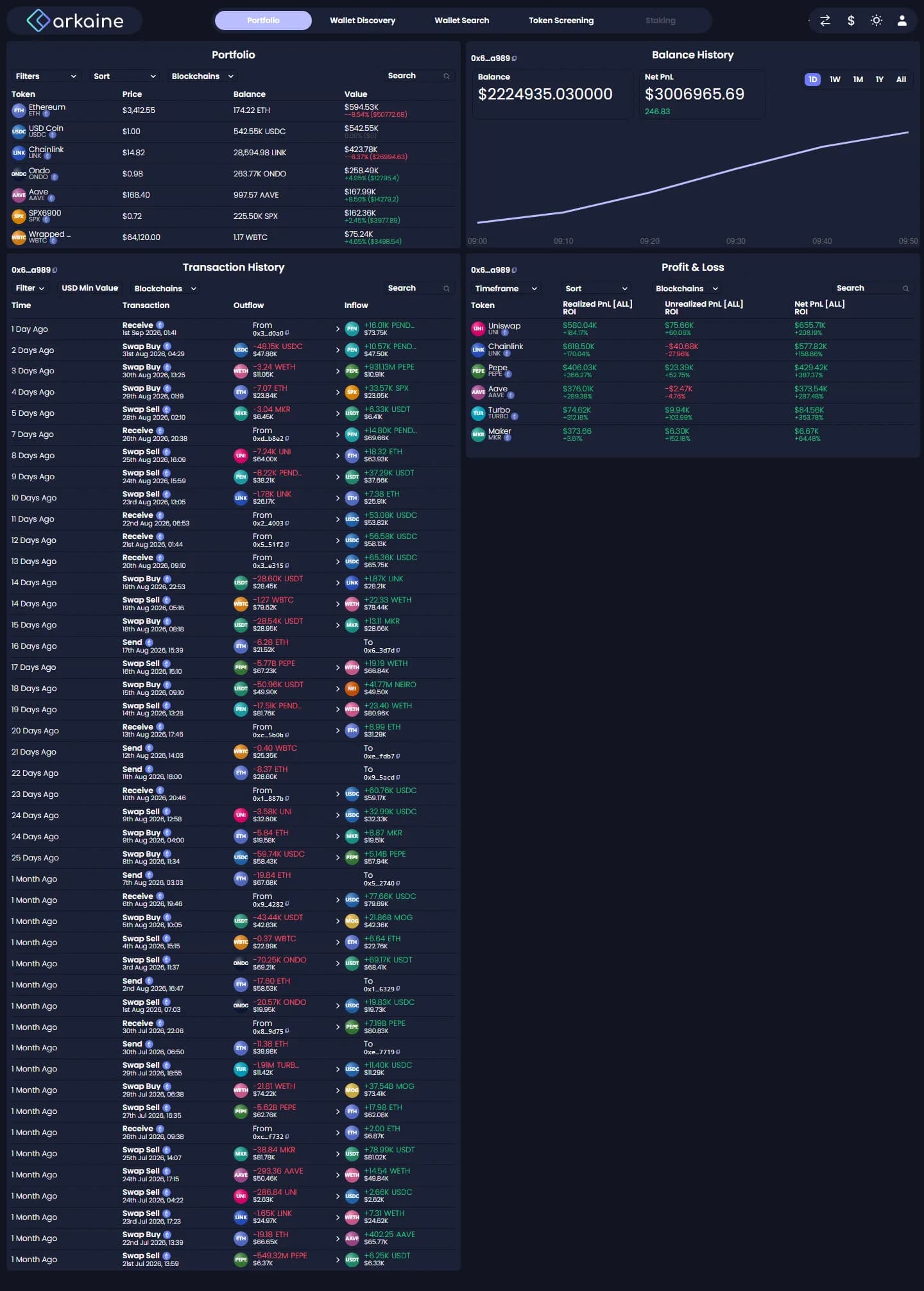Select the 1Y time range

880,80
